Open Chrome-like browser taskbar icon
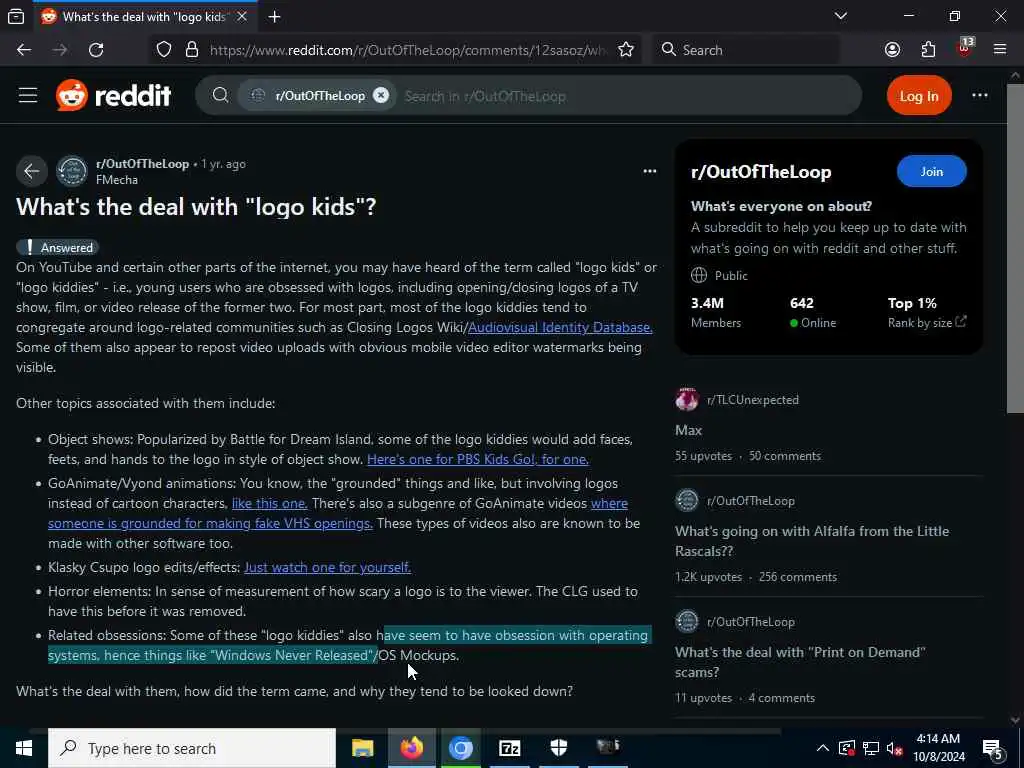 [460, 748]
